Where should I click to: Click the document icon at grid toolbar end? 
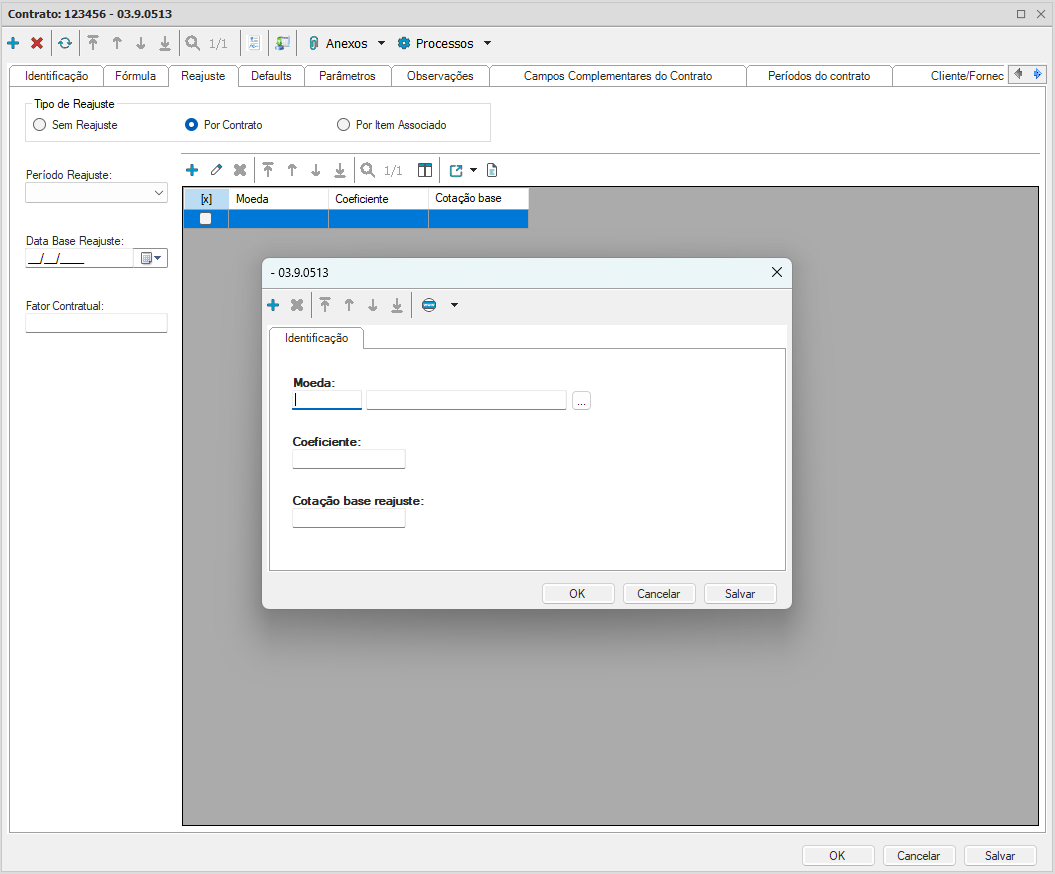coord(492,170)
